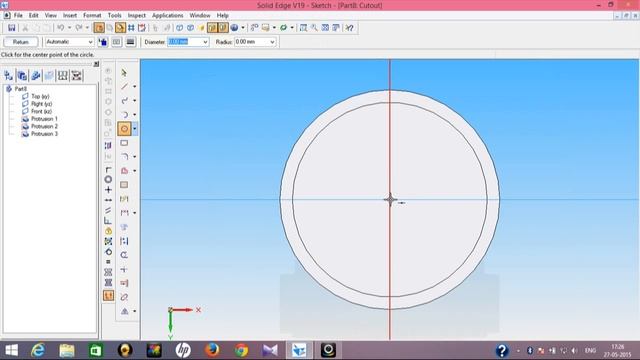Select the active Circle by Center tool
This screenshot has width=640, height=360.
[124, 129]
